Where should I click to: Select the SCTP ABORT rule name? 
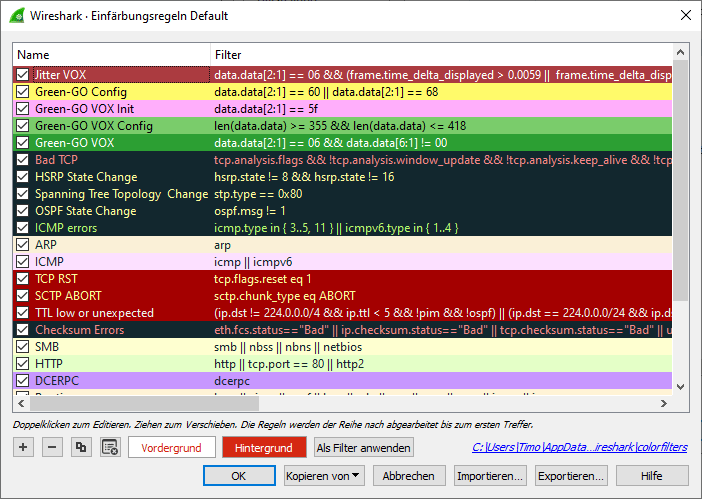tap(68, 296)
